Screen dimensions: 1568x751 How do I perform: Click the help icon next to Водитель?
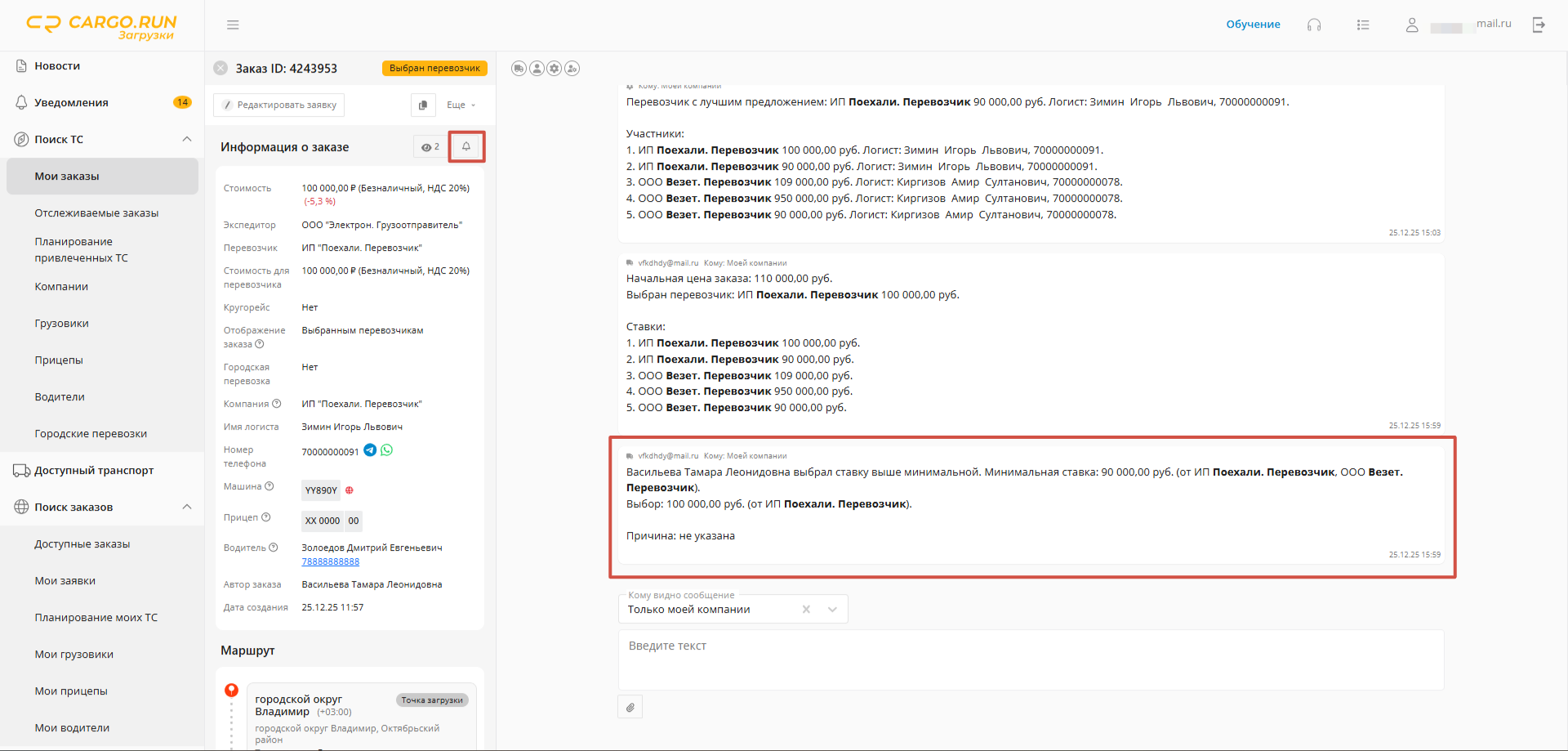click(x=274, y=548)
